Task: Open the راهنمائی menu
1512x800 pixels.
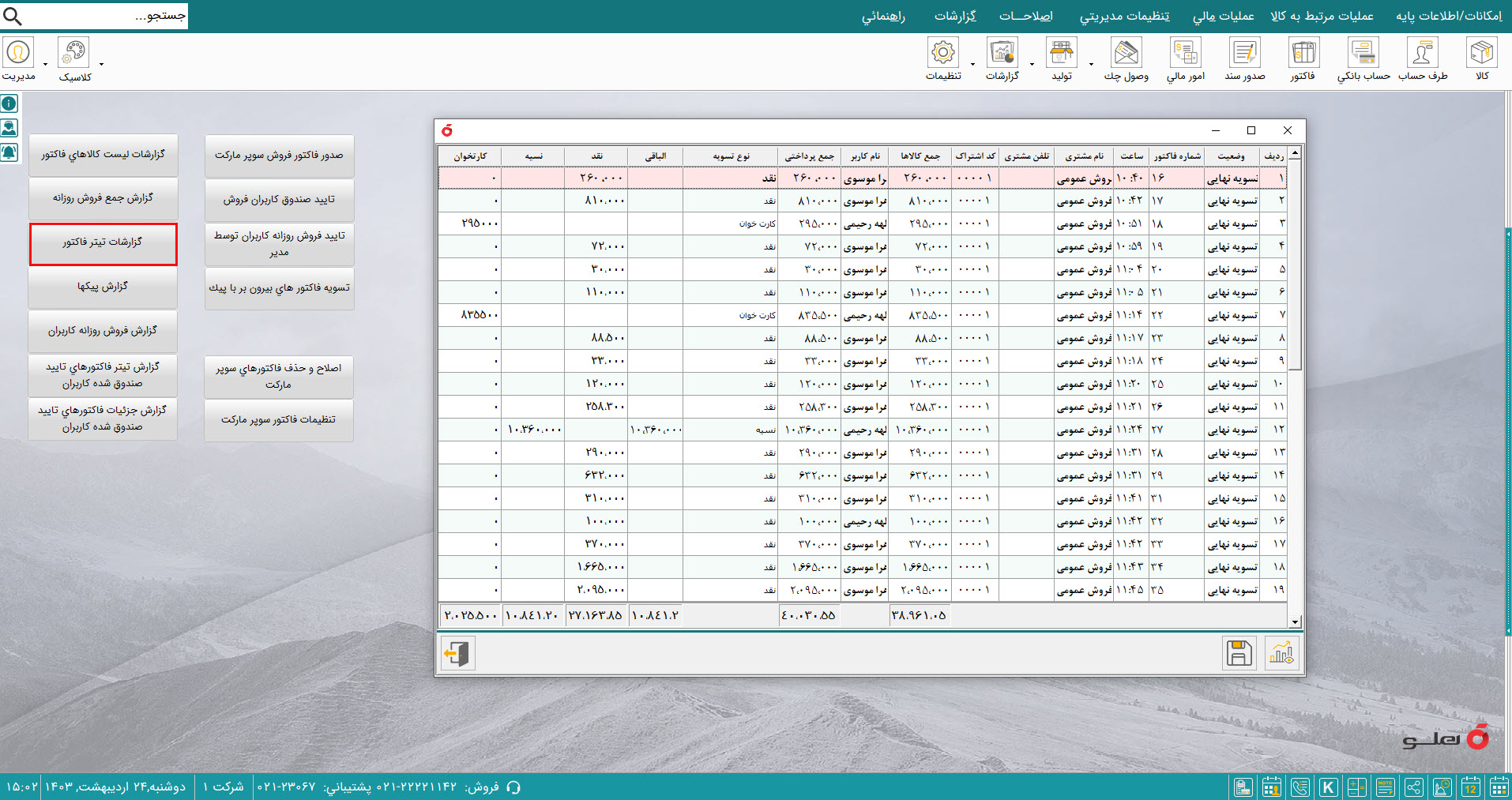Action: click(883, 16)
